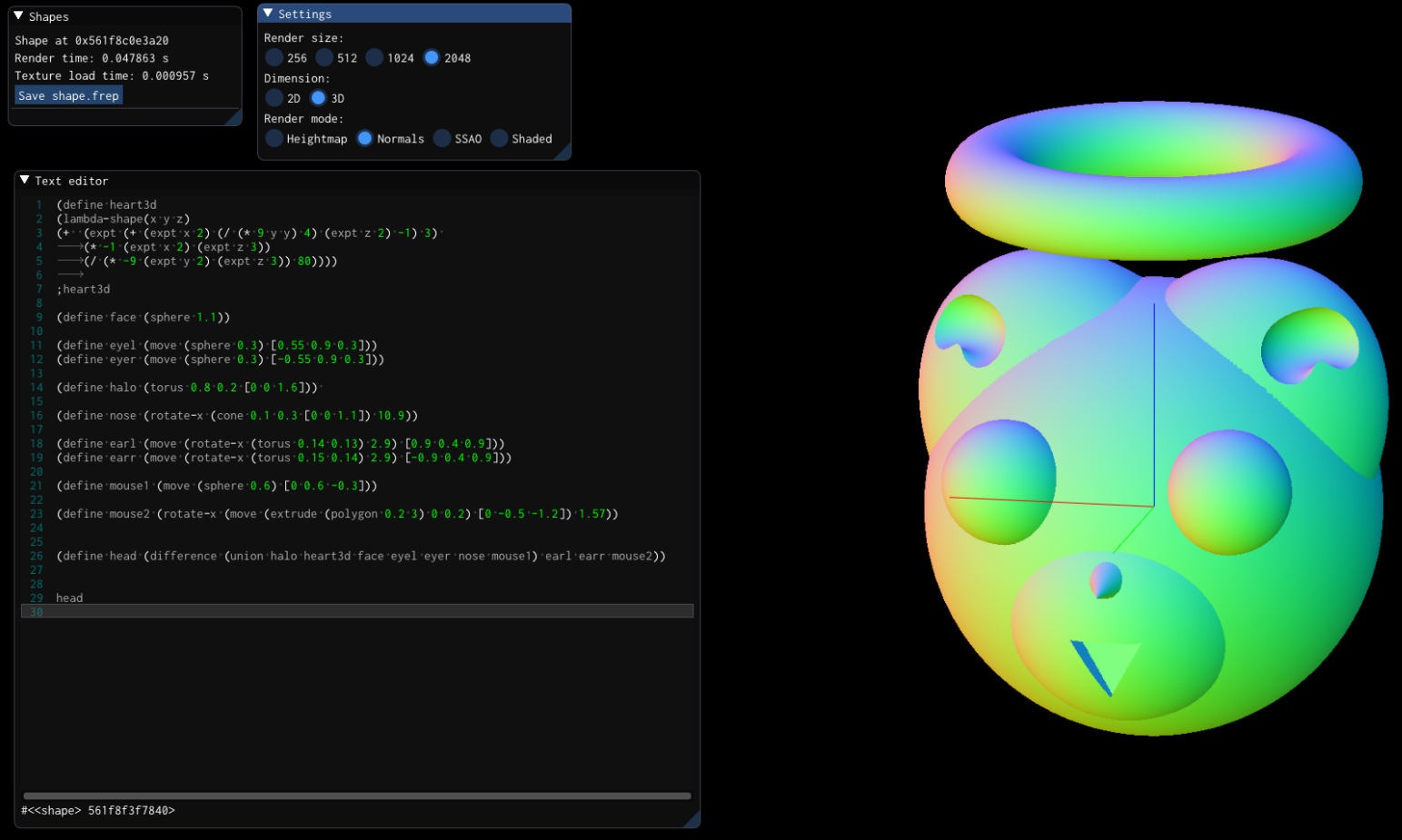Click the Settings panel resize grip
The height and width of the screenshot is (840, 1402).
click(562, 152)
